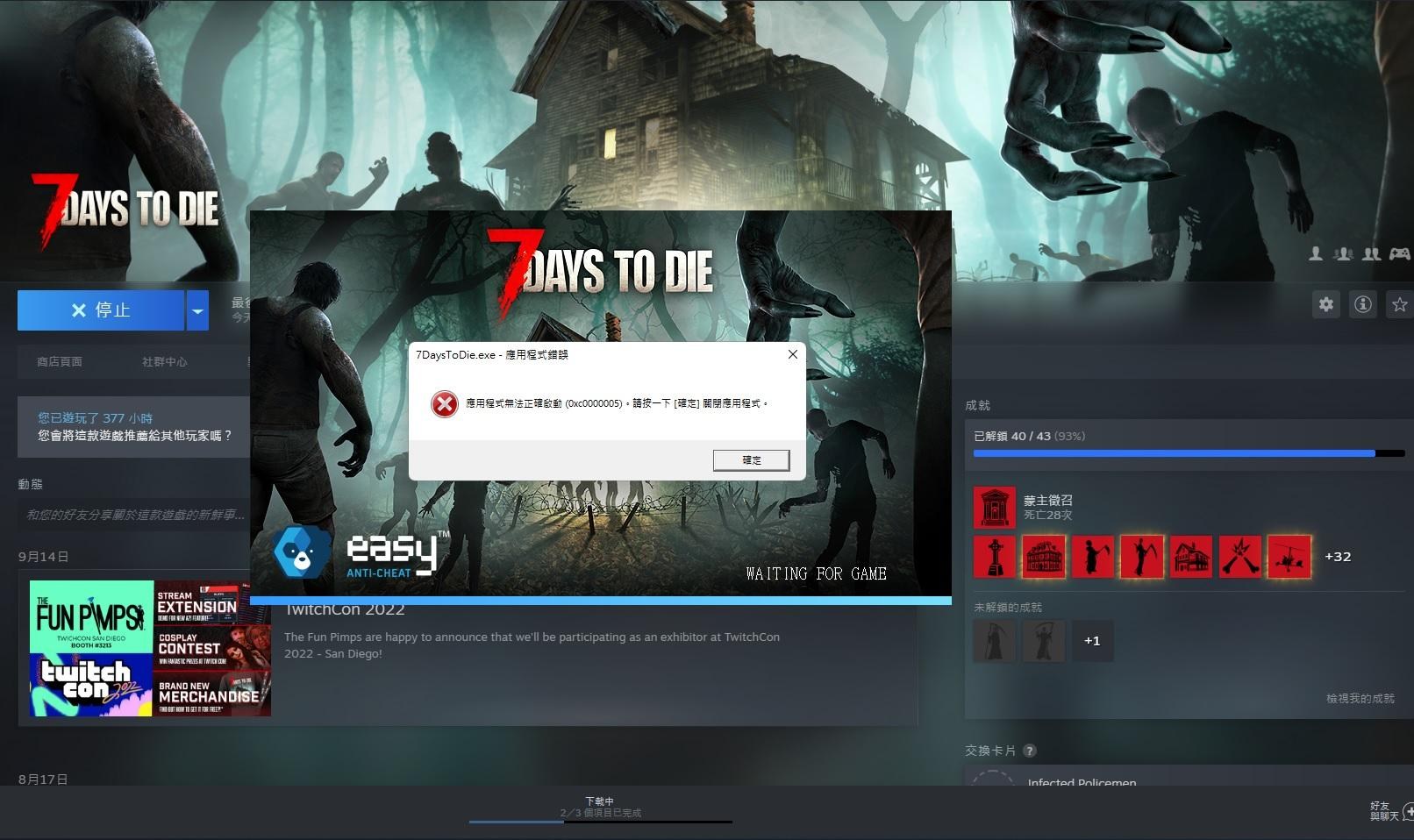Expand the dropdown arrow beside 停止 button
Screen dimensions: 1414x840
(x=197, y=310)
